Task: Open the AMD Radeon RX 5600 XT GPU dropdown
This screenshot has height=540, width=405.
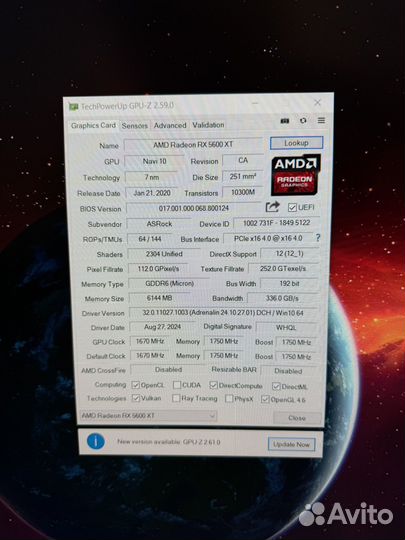Action: [148, 416]
